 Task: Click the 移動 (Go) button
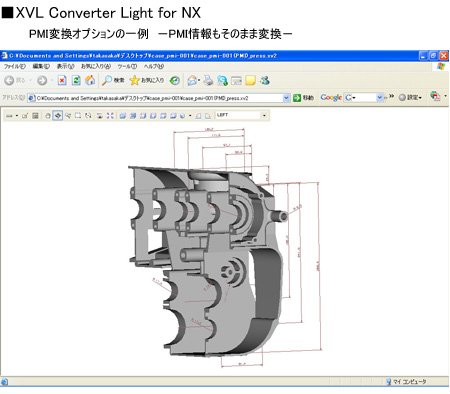tap(303, 98)
